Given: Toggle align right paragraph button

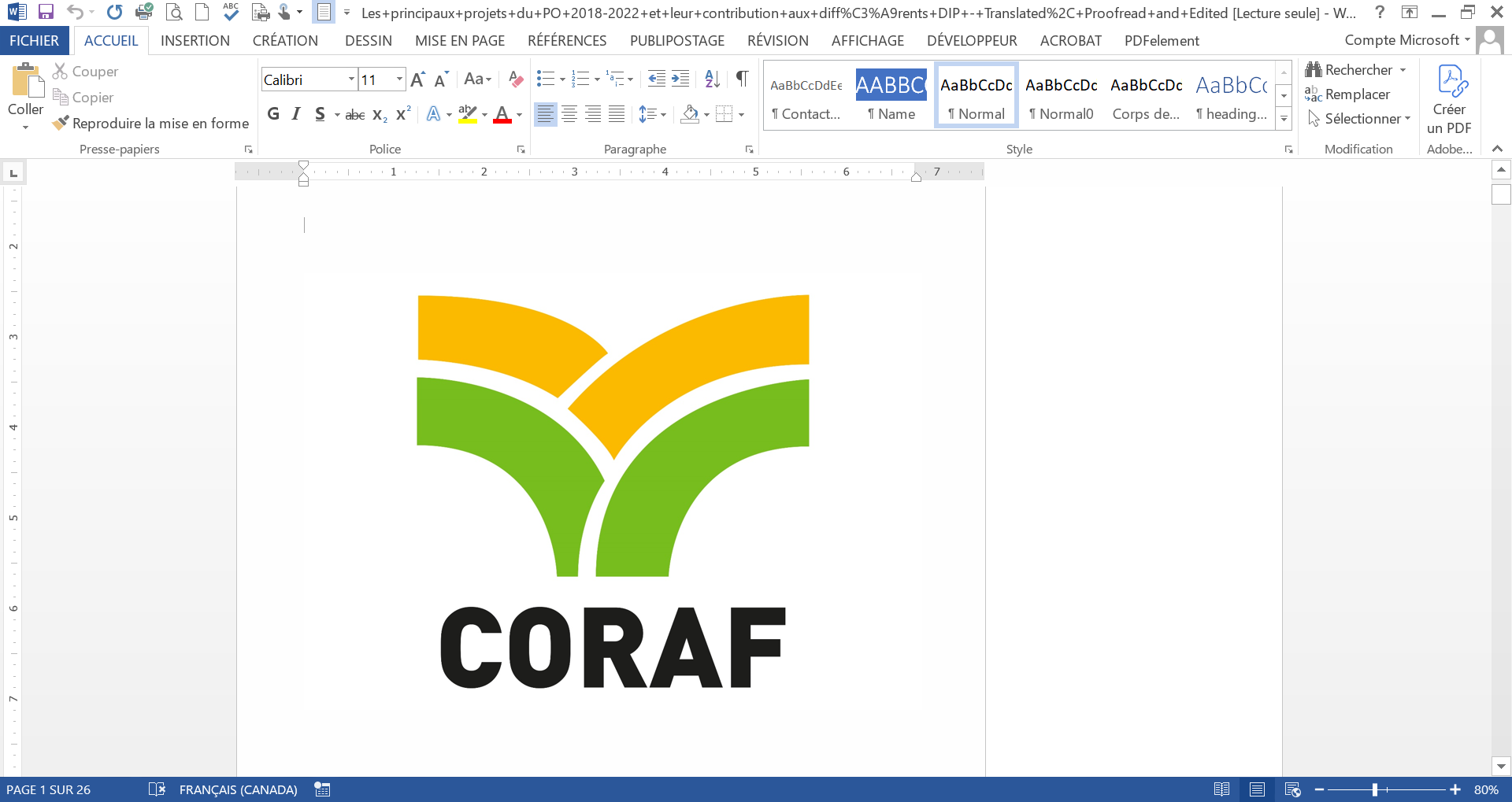Looking at the screenshot, I should (593, 115).
